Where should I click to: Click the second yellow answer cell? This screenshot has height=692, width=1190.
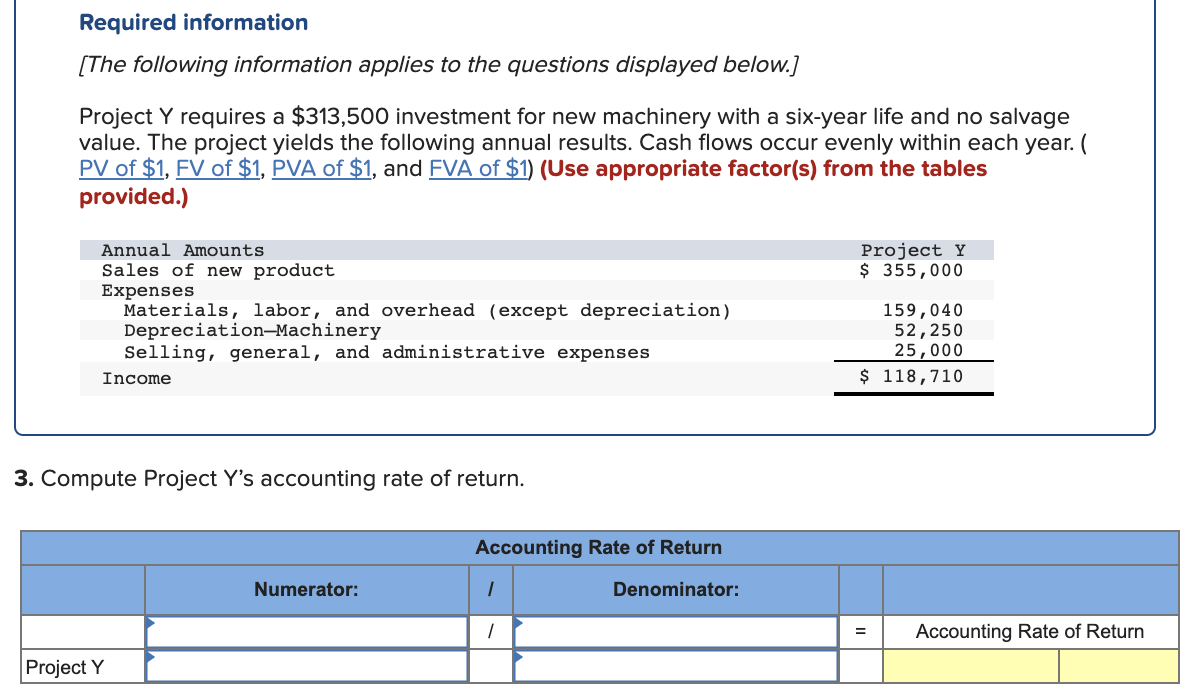pos(1118,665)
